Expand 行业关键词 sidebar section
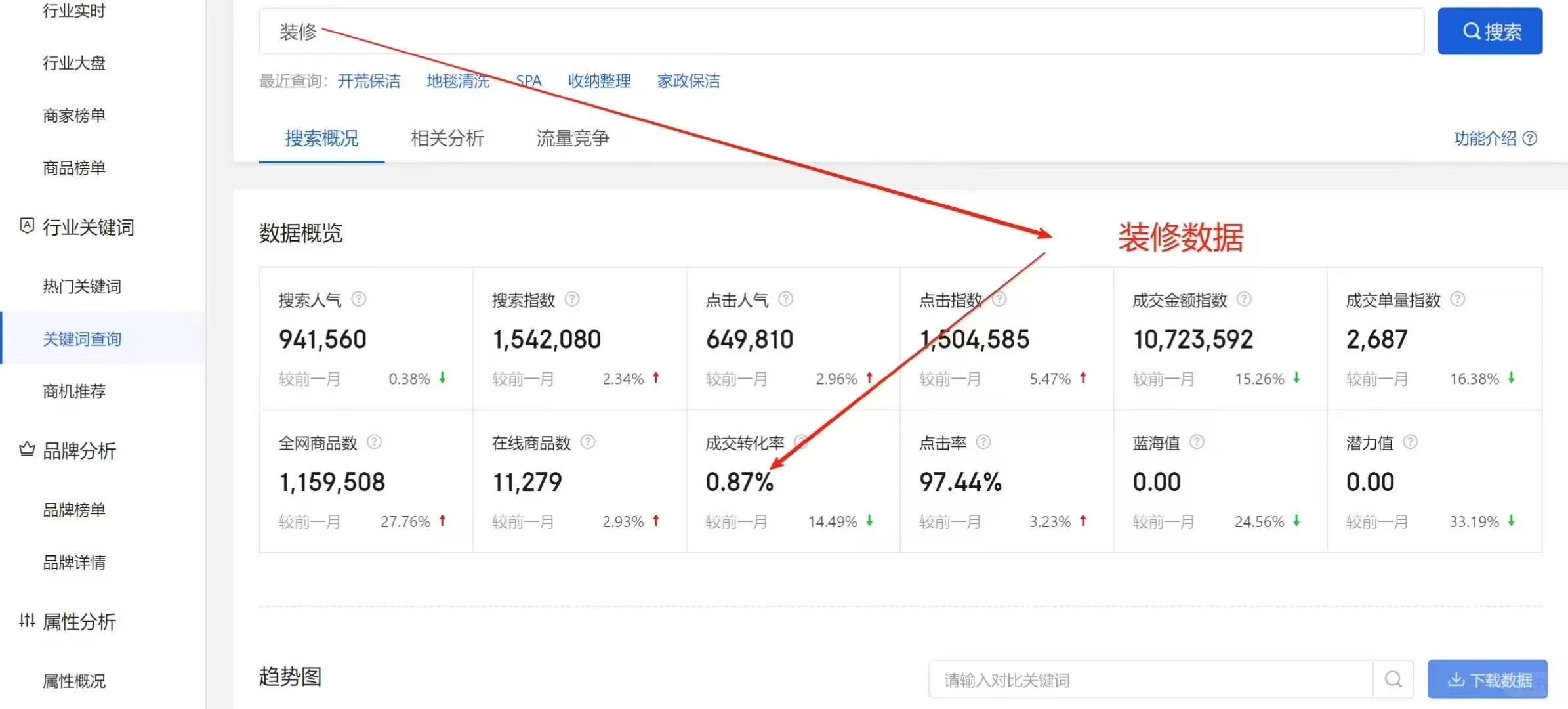The height and width of the screenshot is (709, 1568). [x=88, y=227]
